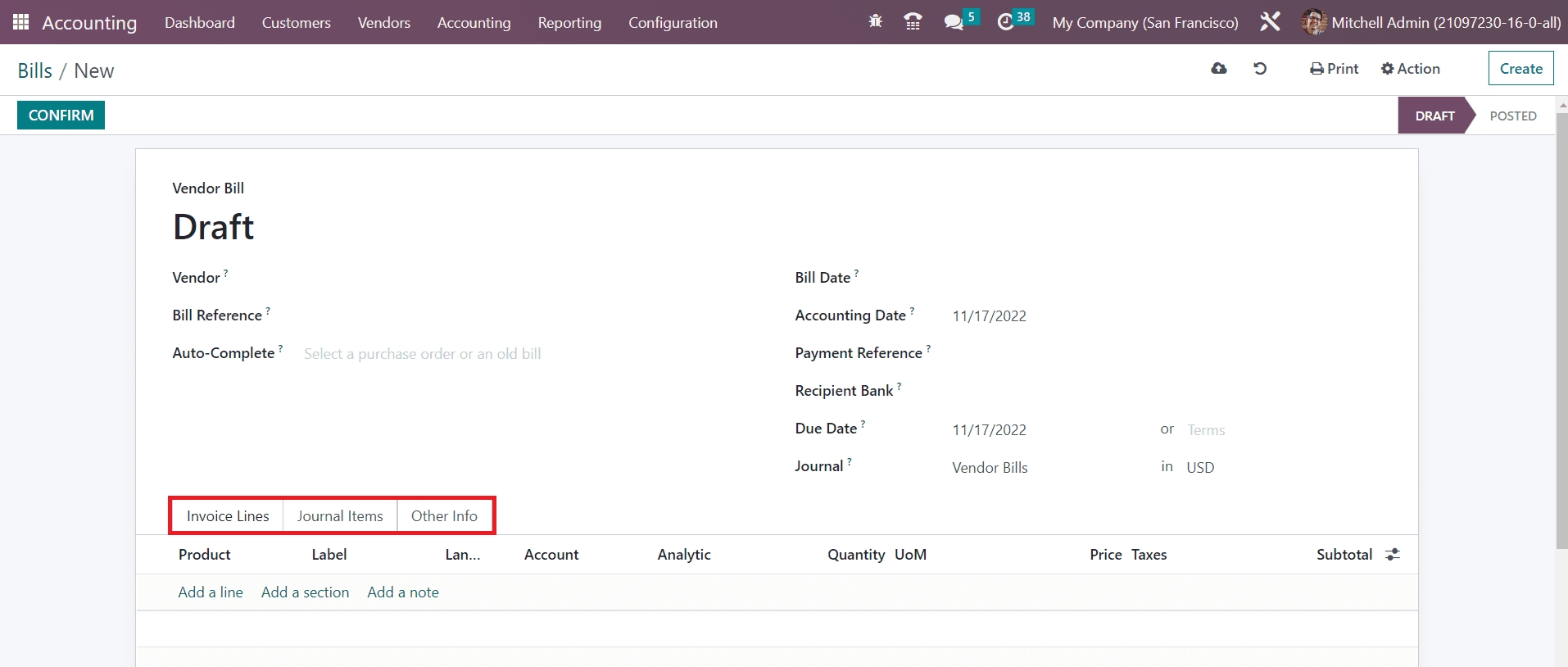Click the discard changes undo icon
Screen dimensions: 1568x667
[1260, 69]
